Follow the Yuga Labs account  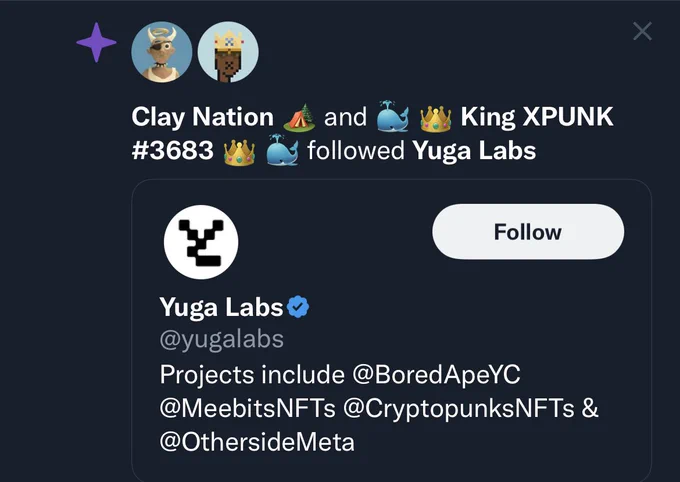tap(528, 232)
